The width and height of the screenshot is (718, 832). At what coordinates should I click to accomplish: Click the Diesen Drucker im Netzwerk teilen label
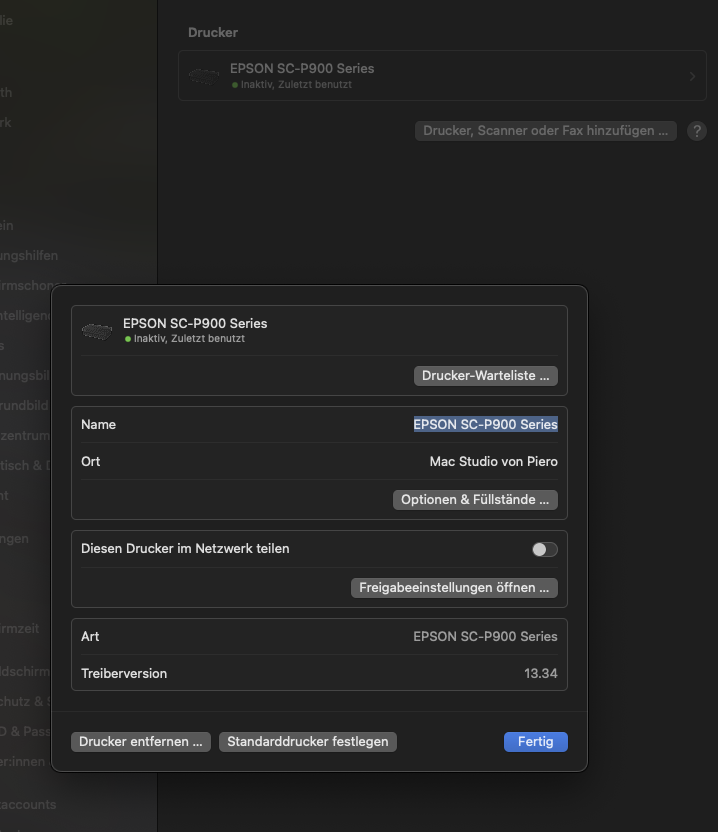point(185,549)
